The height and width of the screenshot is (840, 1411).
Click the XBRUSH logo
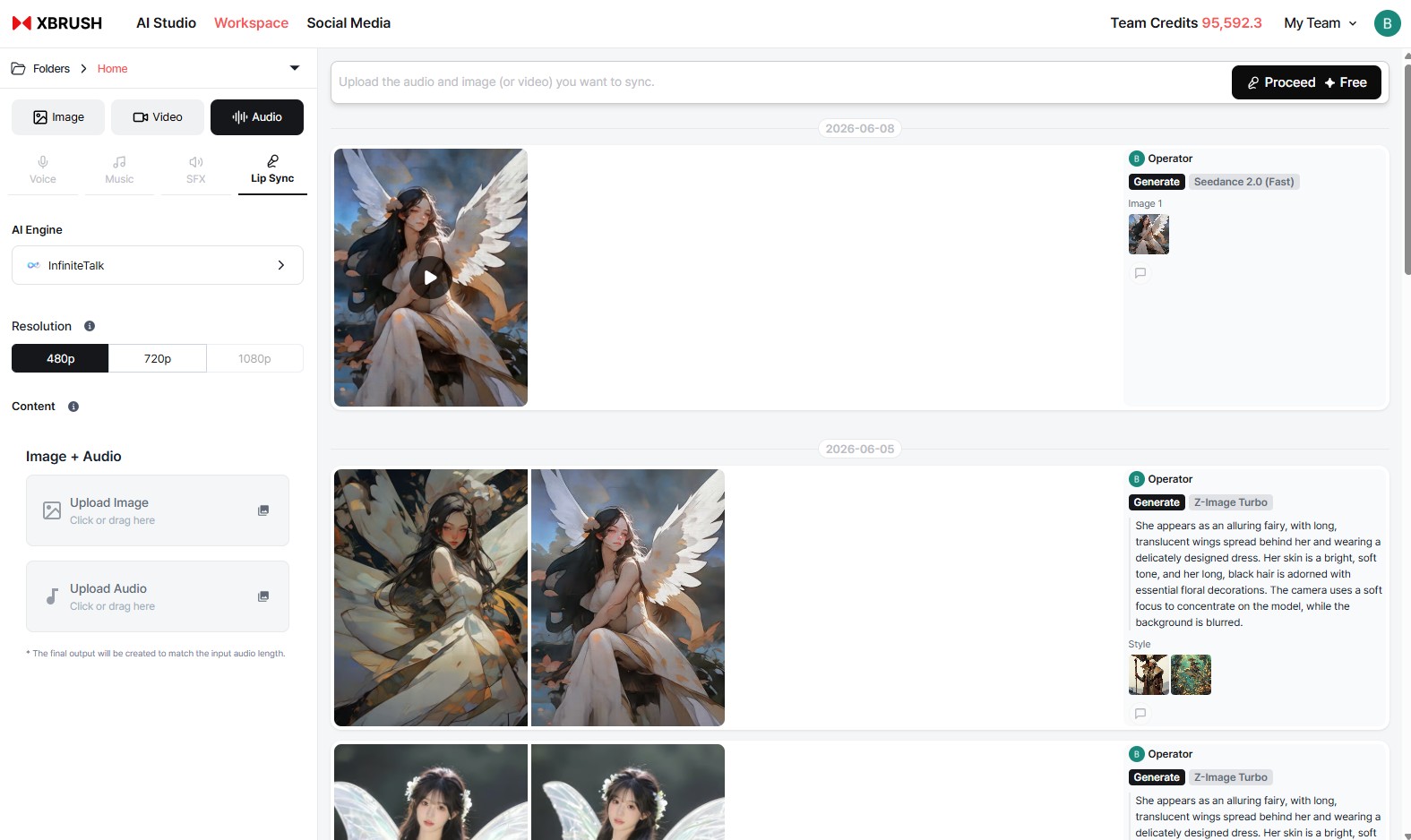(57, 23)
